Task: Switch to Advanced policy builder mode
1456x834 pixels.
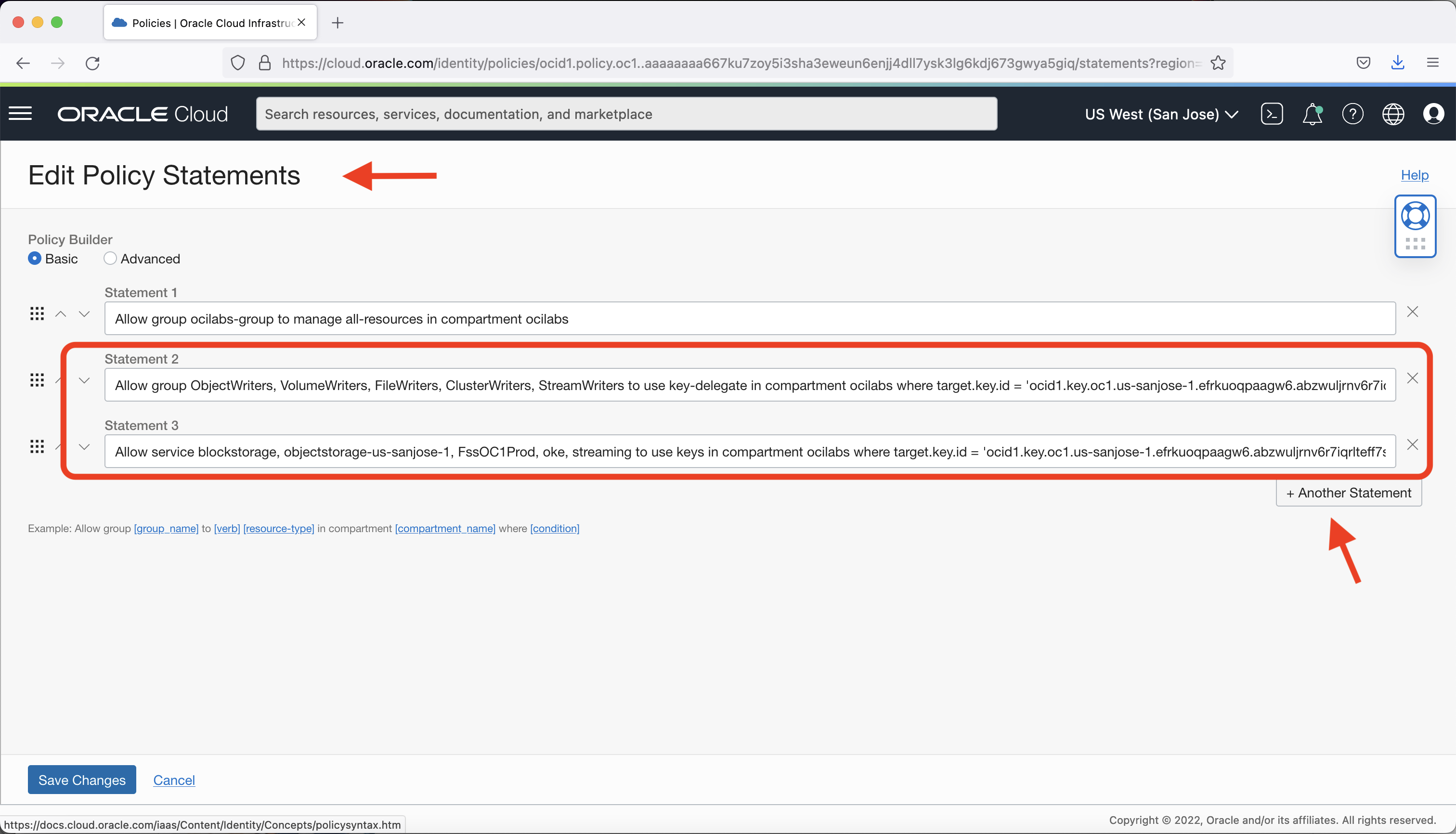Action: (110, 258)
